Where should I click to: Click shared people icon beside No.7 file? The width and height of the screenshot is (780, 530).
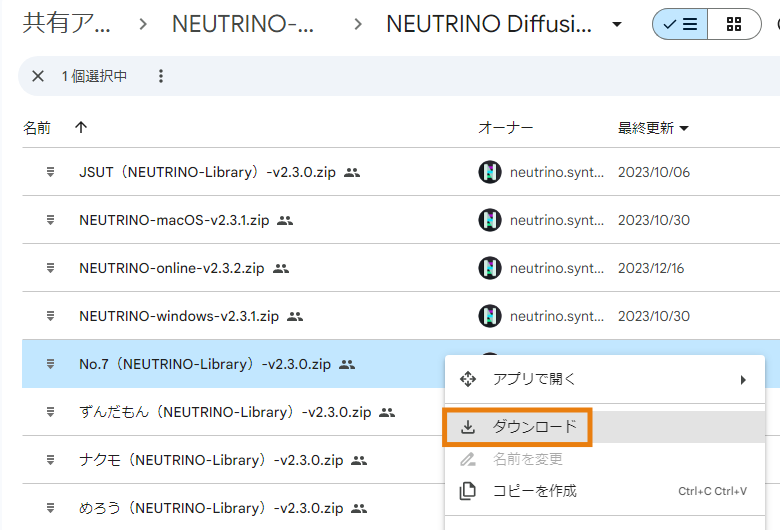click(x=347, y=365)
